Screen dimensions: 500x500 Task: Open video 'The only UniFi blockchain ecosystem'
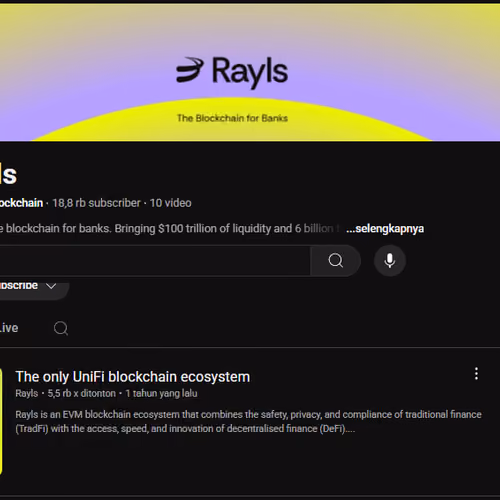133,377
